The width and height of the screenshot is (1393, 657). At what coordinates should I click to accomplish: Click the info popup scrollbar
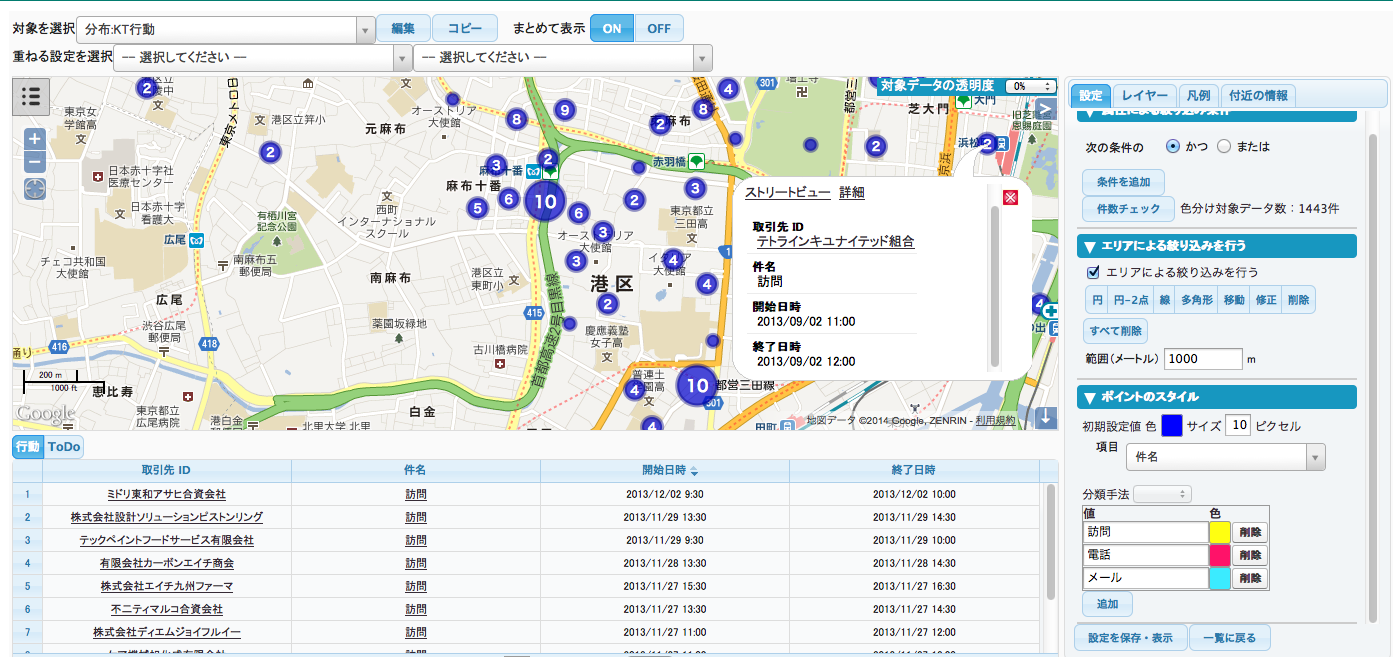click(x=994, y=286)
